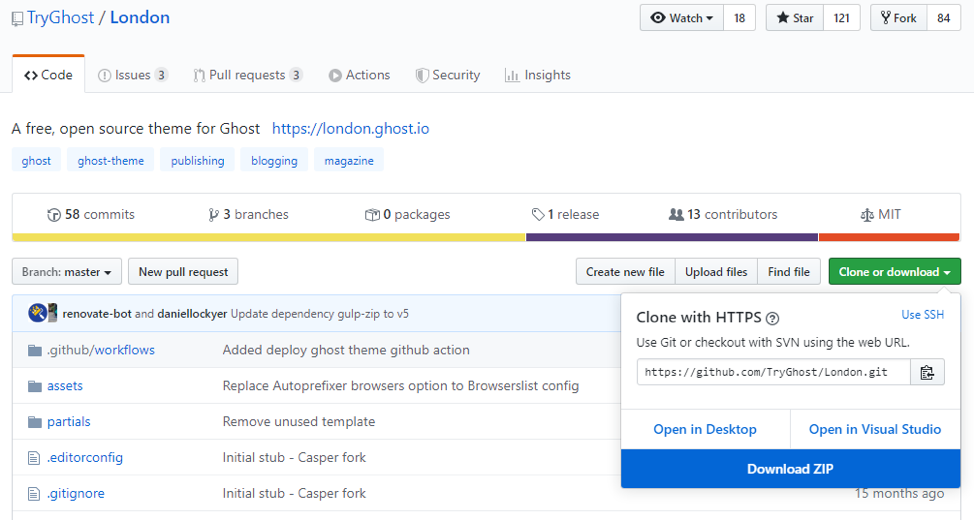Click Download ZIP button

pos(790,469)
